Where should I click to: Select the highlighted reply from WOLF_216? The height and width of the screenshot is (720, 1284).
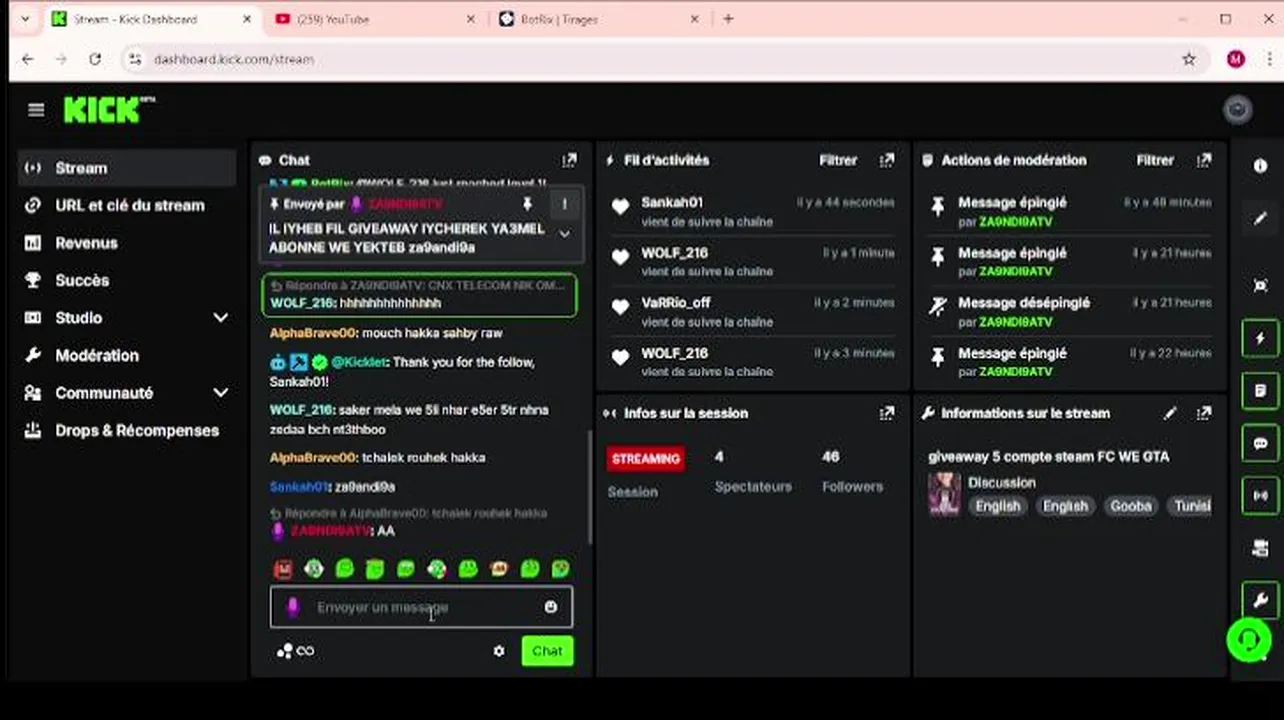419,295
